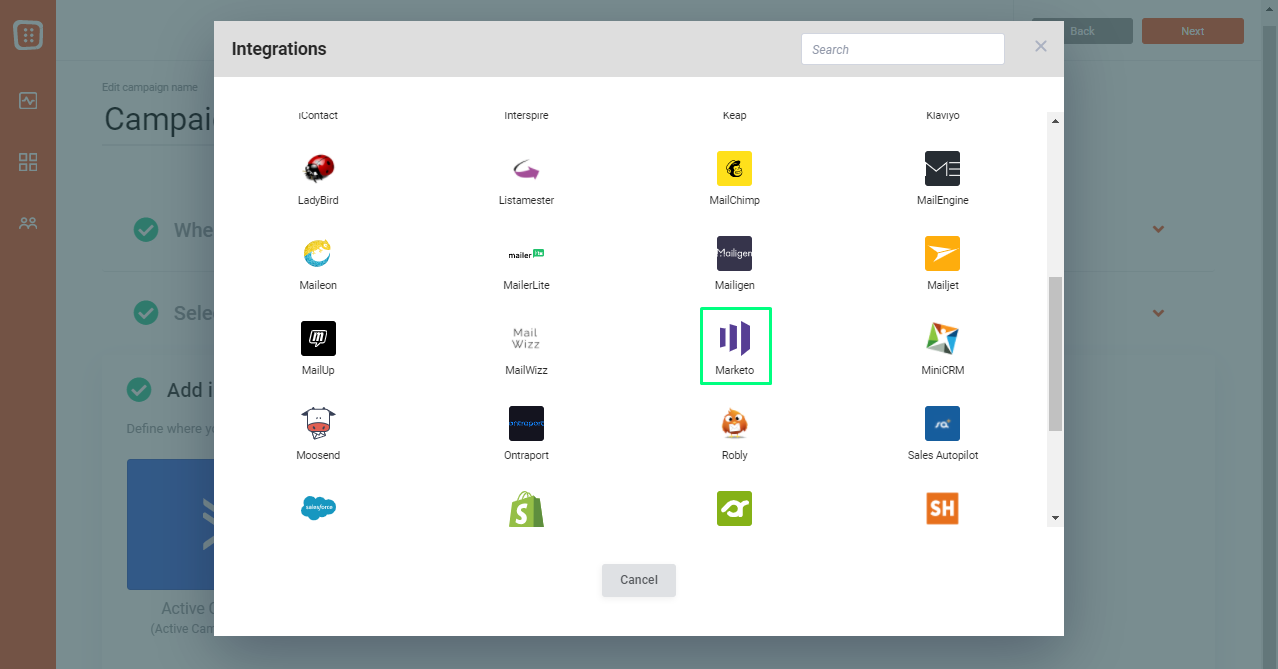Select the Shopify bag icon
Image resolution: width=1278 pixels, height=669 pixels.
tap(526, 509)
